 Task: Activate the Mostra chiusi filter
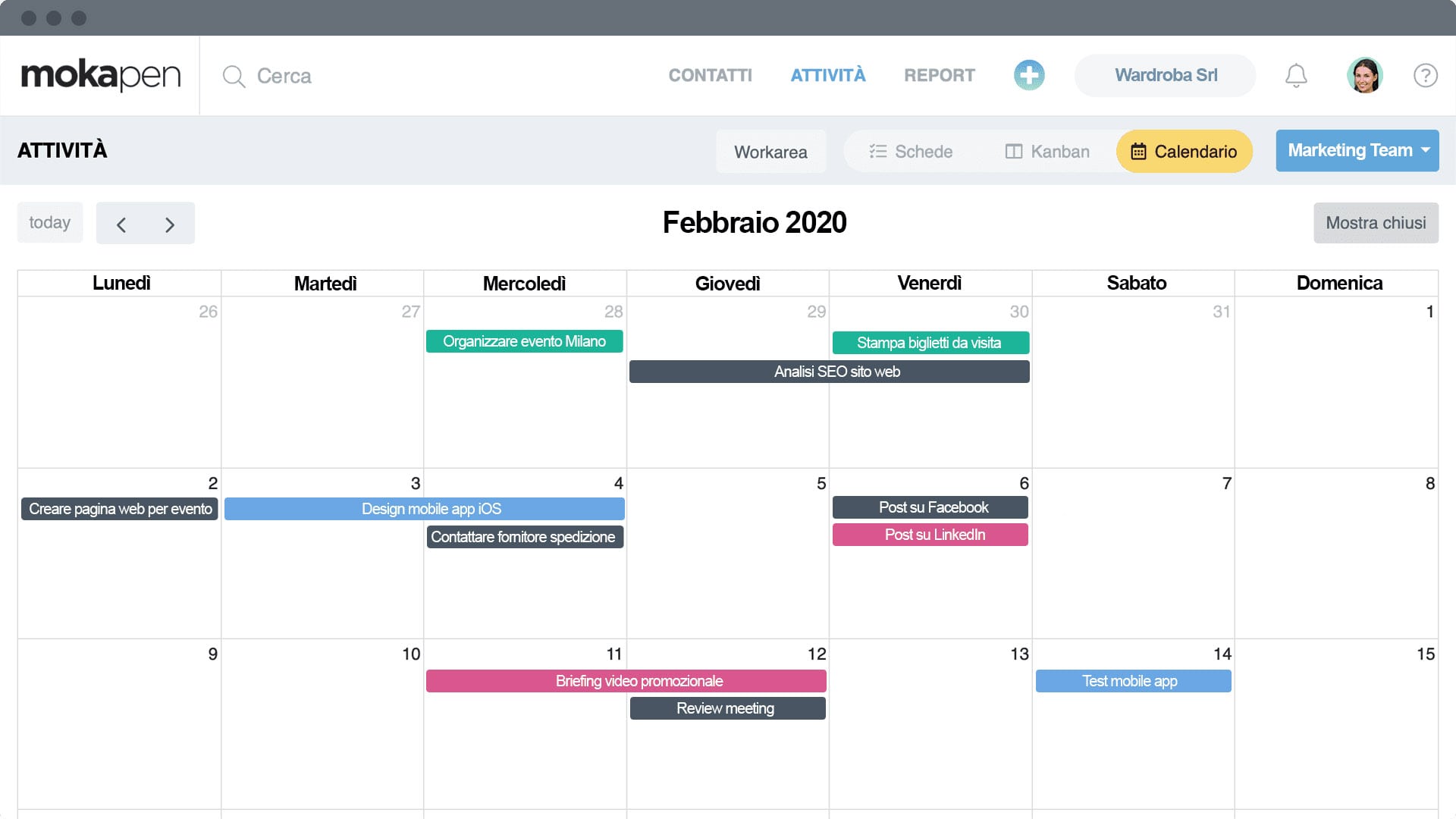tap(1376, 222)
